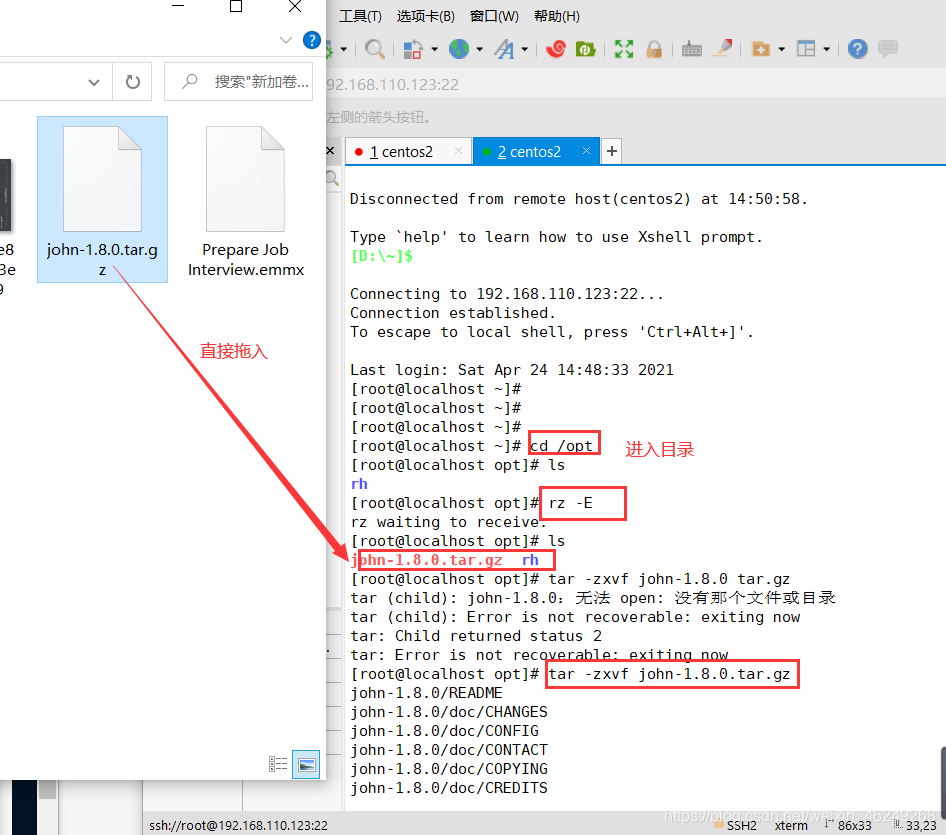This screenshot has height=835, width=946.
Task: Click the globe encoding icon in Xshell toolbar
Action: pyautogui.click(x=459, y=49)
